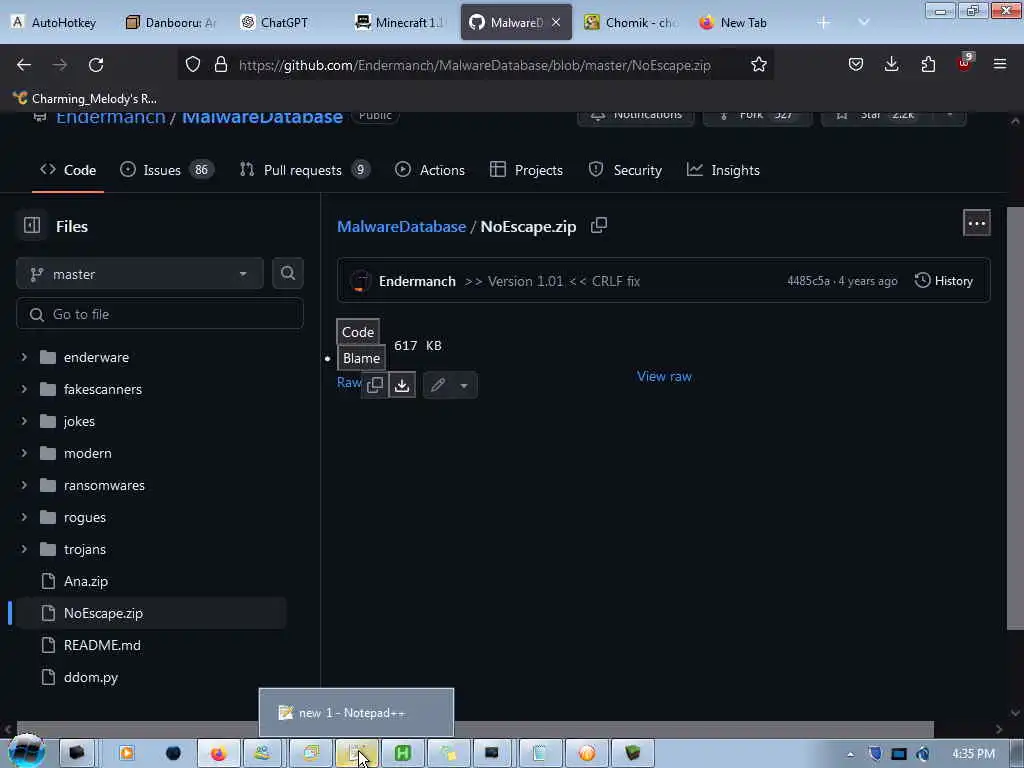Expand the trojans folder chevron
The image size is (1024, 768).
click(x=24, y=549)
